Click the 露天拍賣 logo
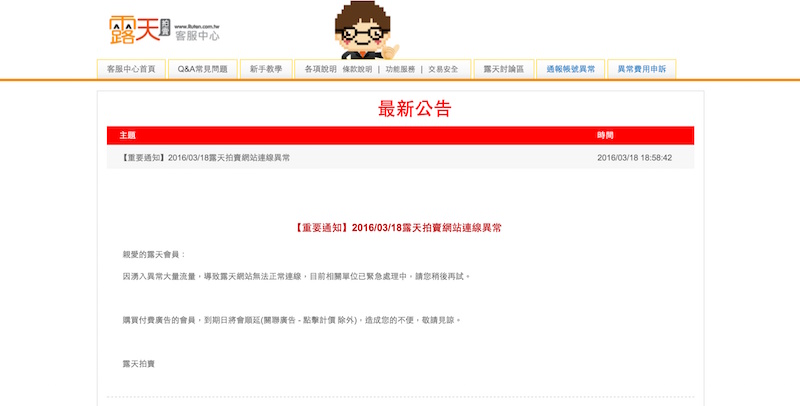The image size is (800, 406). click(140, 30)
